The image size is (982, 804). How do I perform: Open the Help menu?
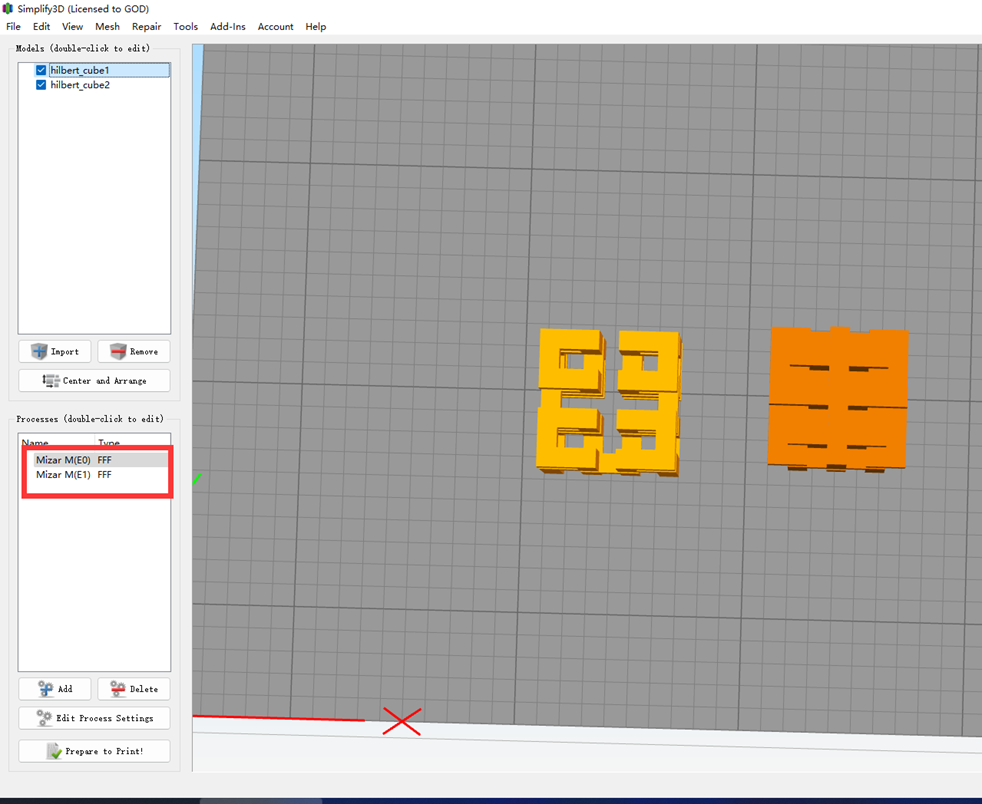tap(316, 26)
